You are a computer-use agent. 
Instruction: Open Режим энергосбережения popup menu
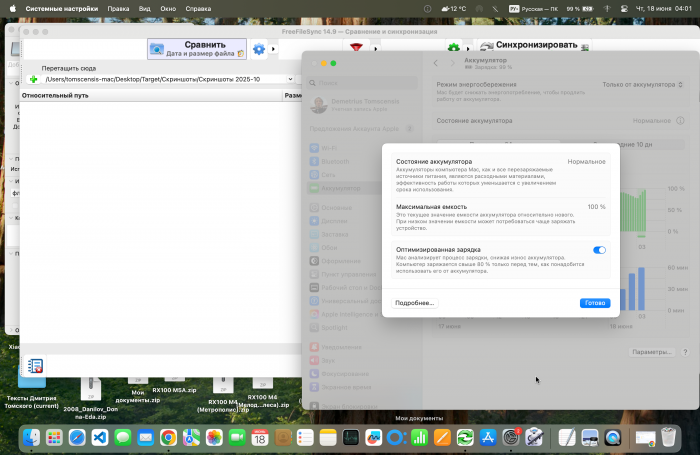coord(642,84)
